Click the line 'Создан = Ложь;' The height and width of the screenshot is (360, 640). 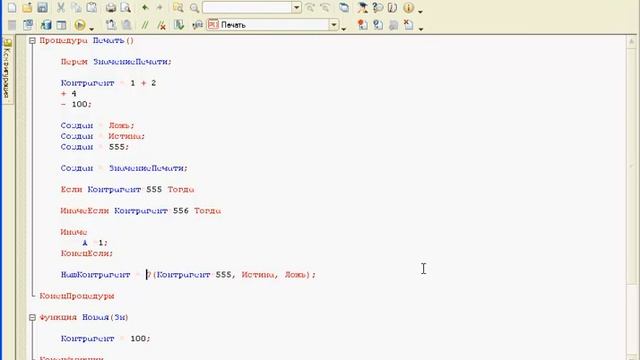pos(97,125)
